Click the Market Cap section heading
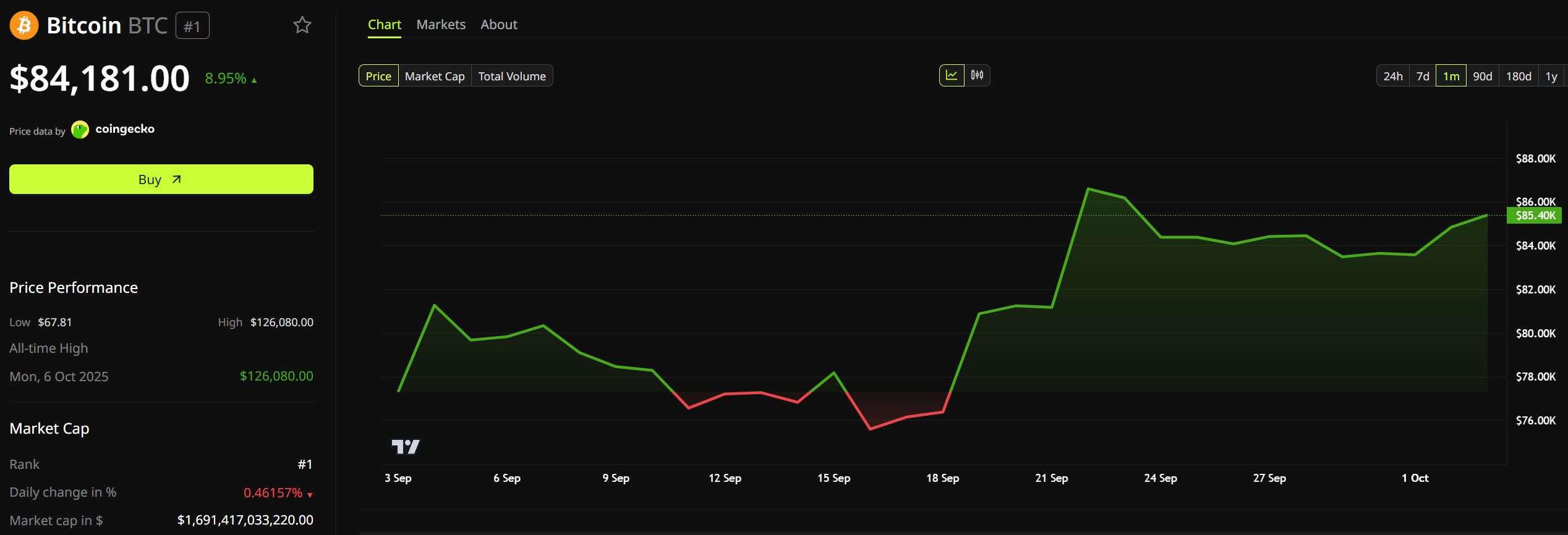1568x535 pixels. pos(49,428)
